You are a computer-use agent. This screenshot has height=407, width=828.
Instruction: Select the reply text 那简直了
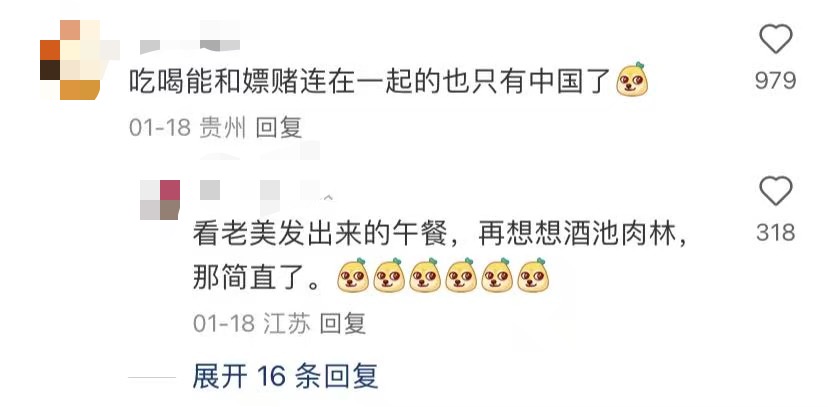pyautogui.click(x=249, y=278)
